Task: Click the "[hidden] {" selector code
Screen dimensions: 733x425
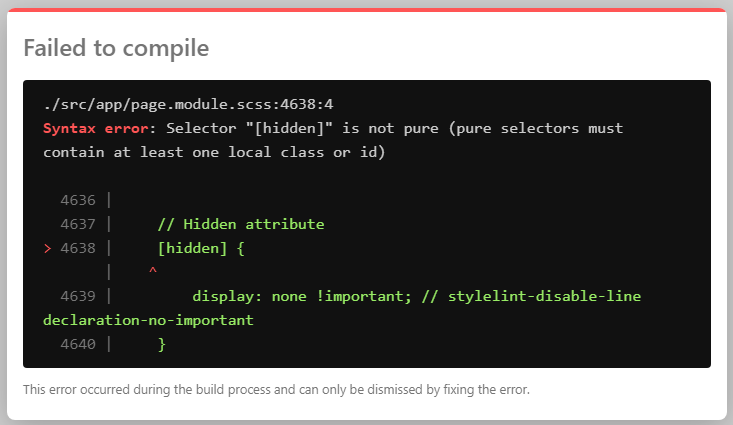Action: pos(201,248)
